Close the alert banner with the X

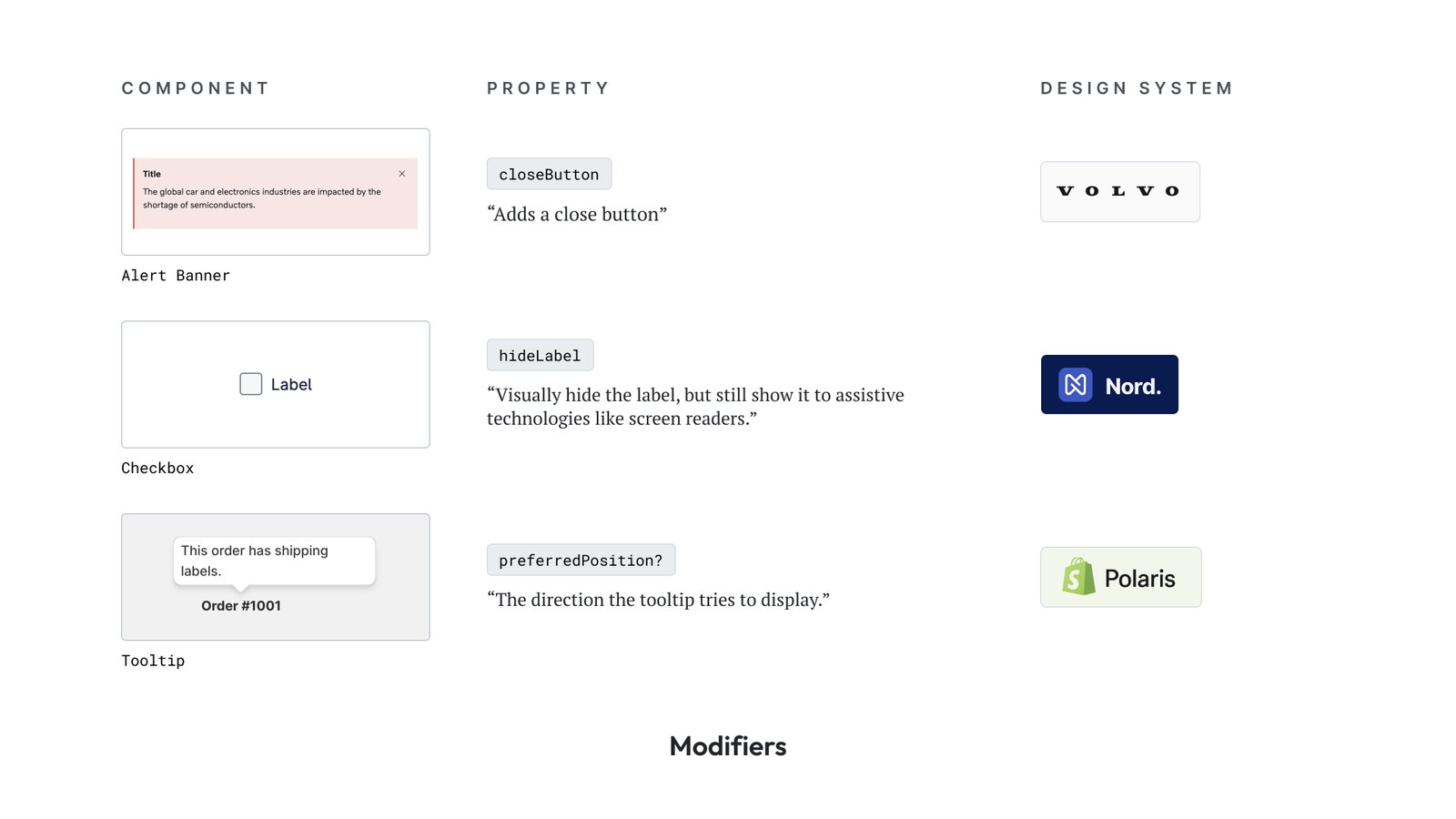coord(402,174)
